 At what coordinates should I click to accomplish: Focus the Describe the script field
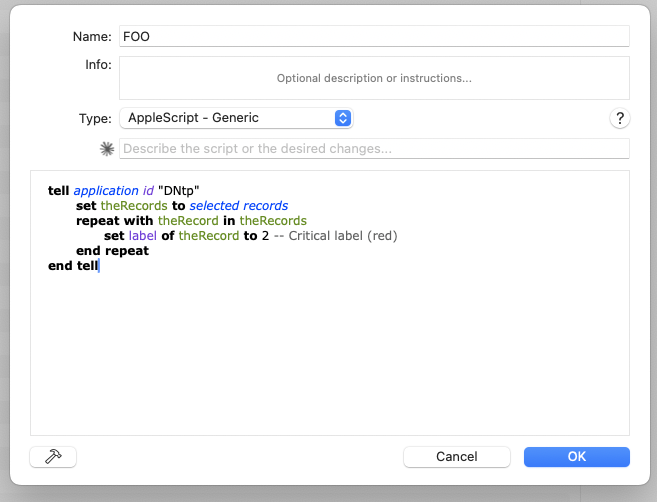(x=373, y=149)
